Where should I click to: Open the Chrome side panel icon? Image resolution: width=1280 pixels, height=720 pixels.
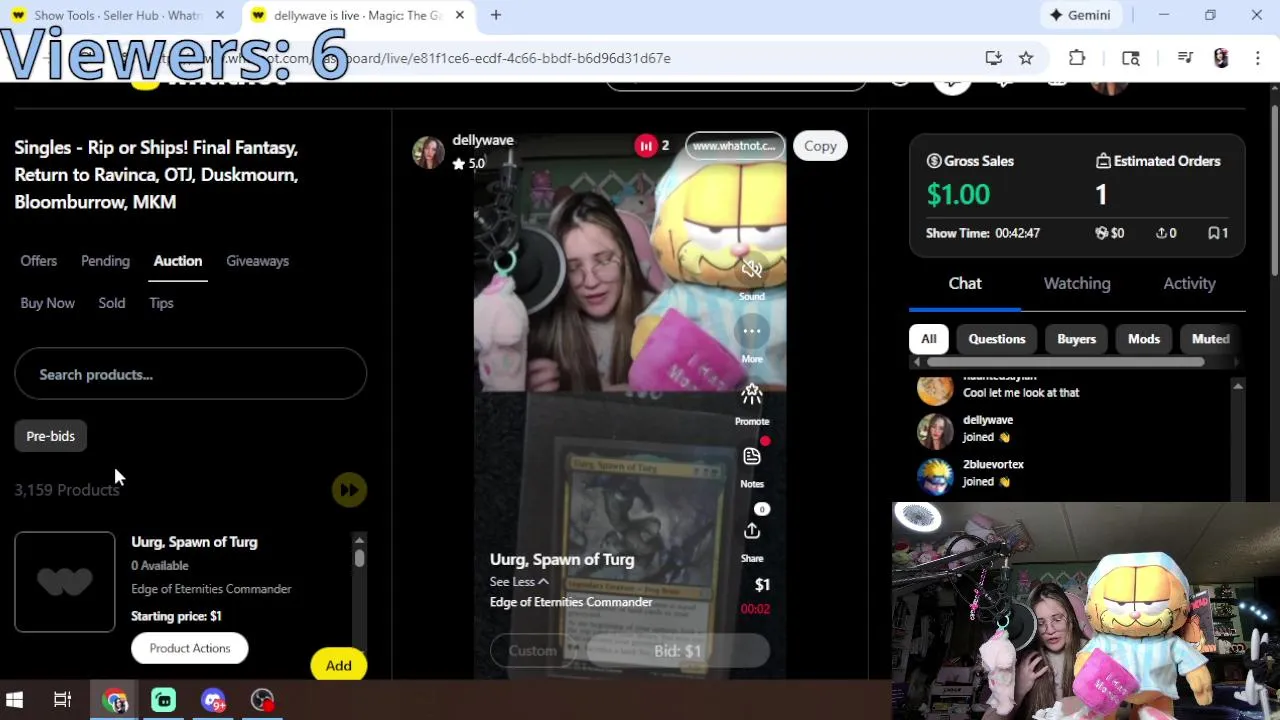pos(1131,58)
